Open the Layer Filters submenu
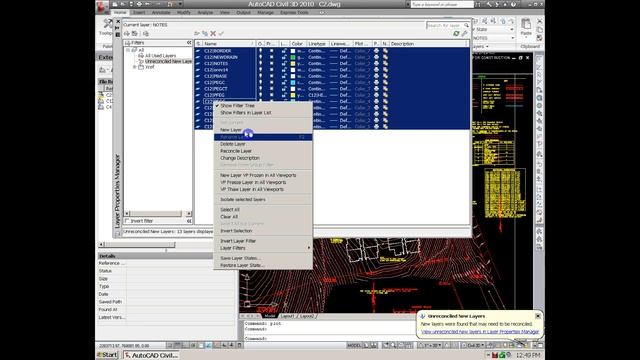640x360 pixels. pos(263,248)
